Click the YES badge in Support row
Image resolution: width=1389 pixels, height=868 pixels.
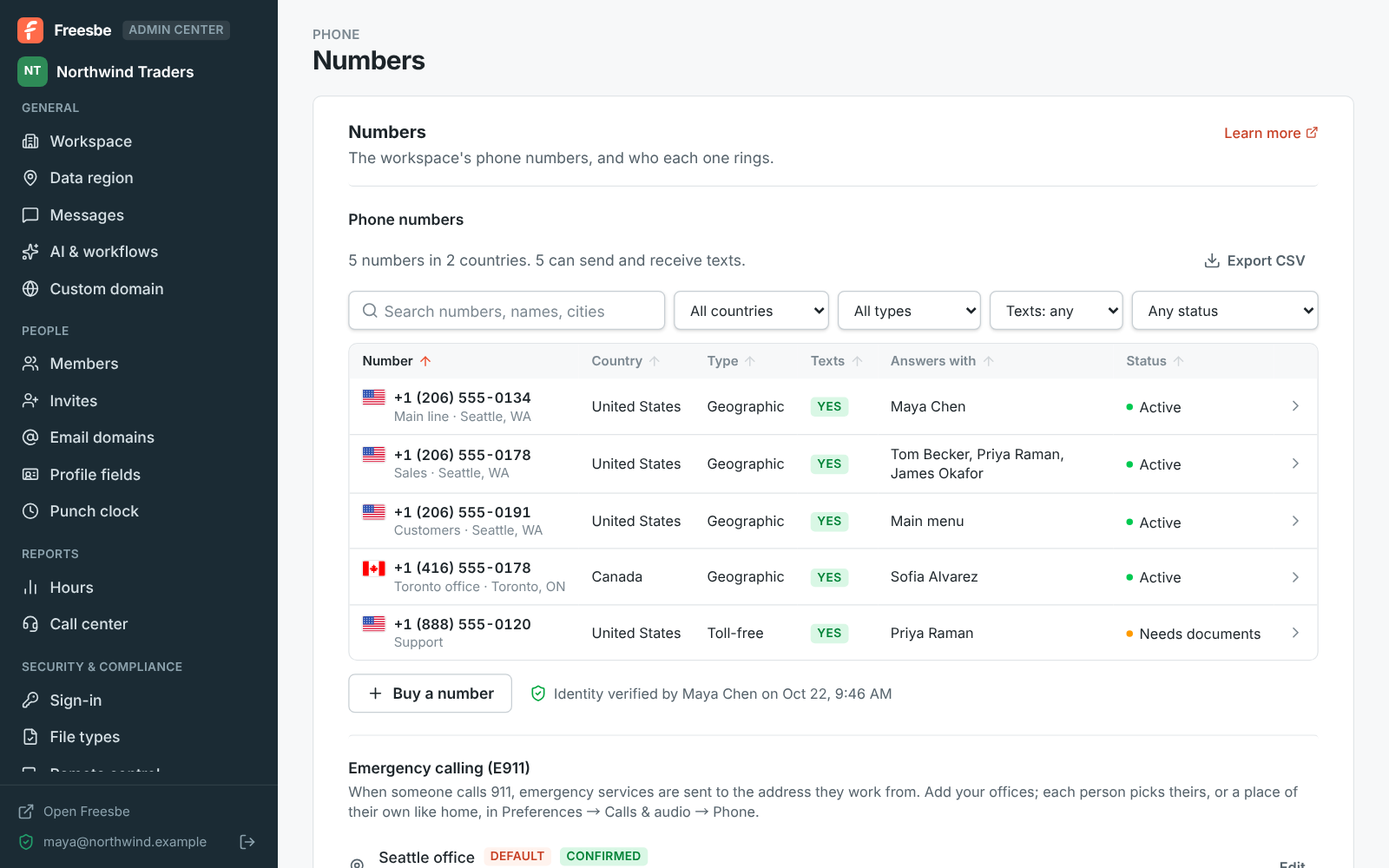tap(829, 633)
